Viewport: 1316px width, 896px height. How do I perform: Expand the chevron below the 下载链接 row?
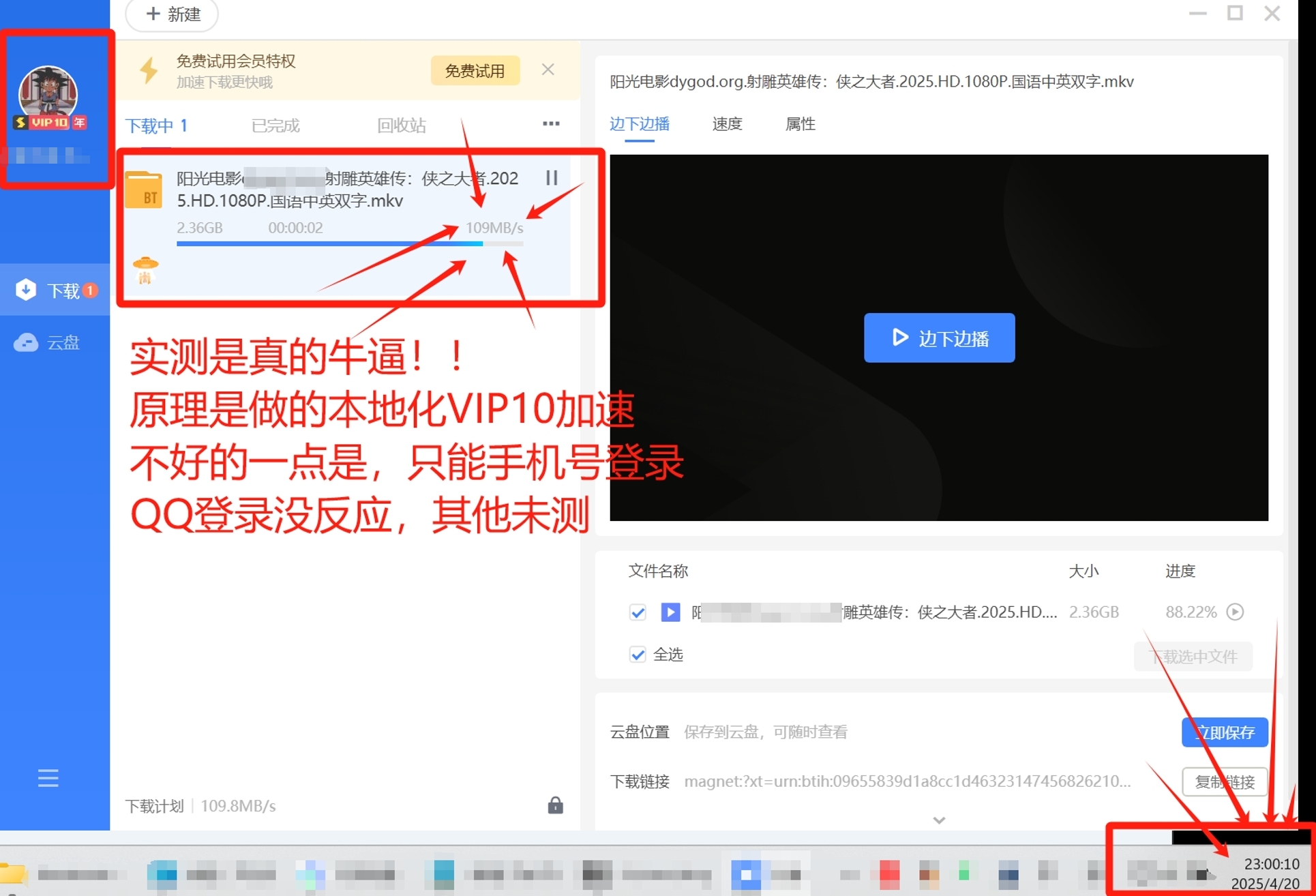click(939, 820)
